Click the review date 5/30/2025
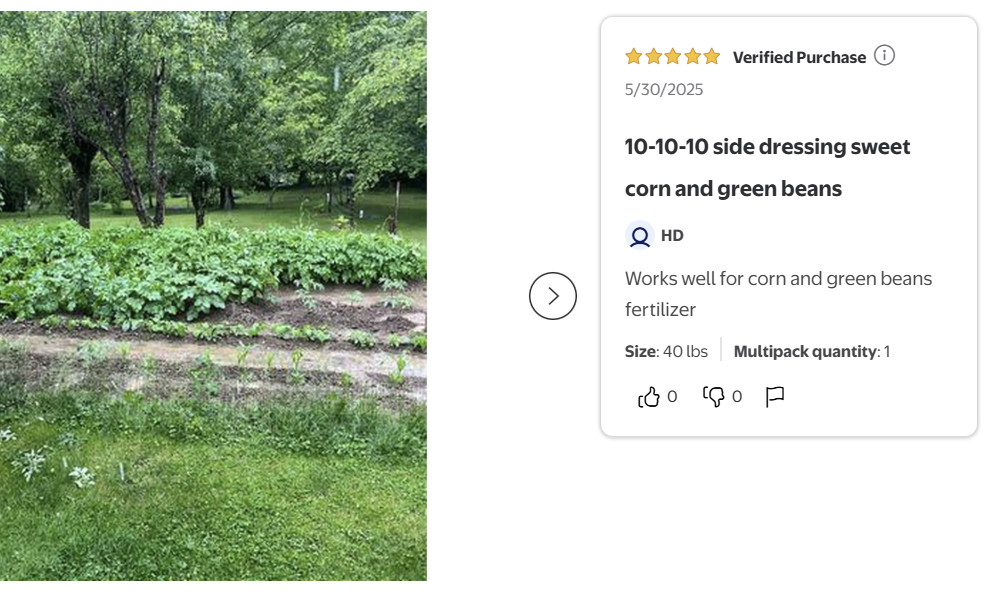This screenshot has height=600, width=990. (664, 90)
